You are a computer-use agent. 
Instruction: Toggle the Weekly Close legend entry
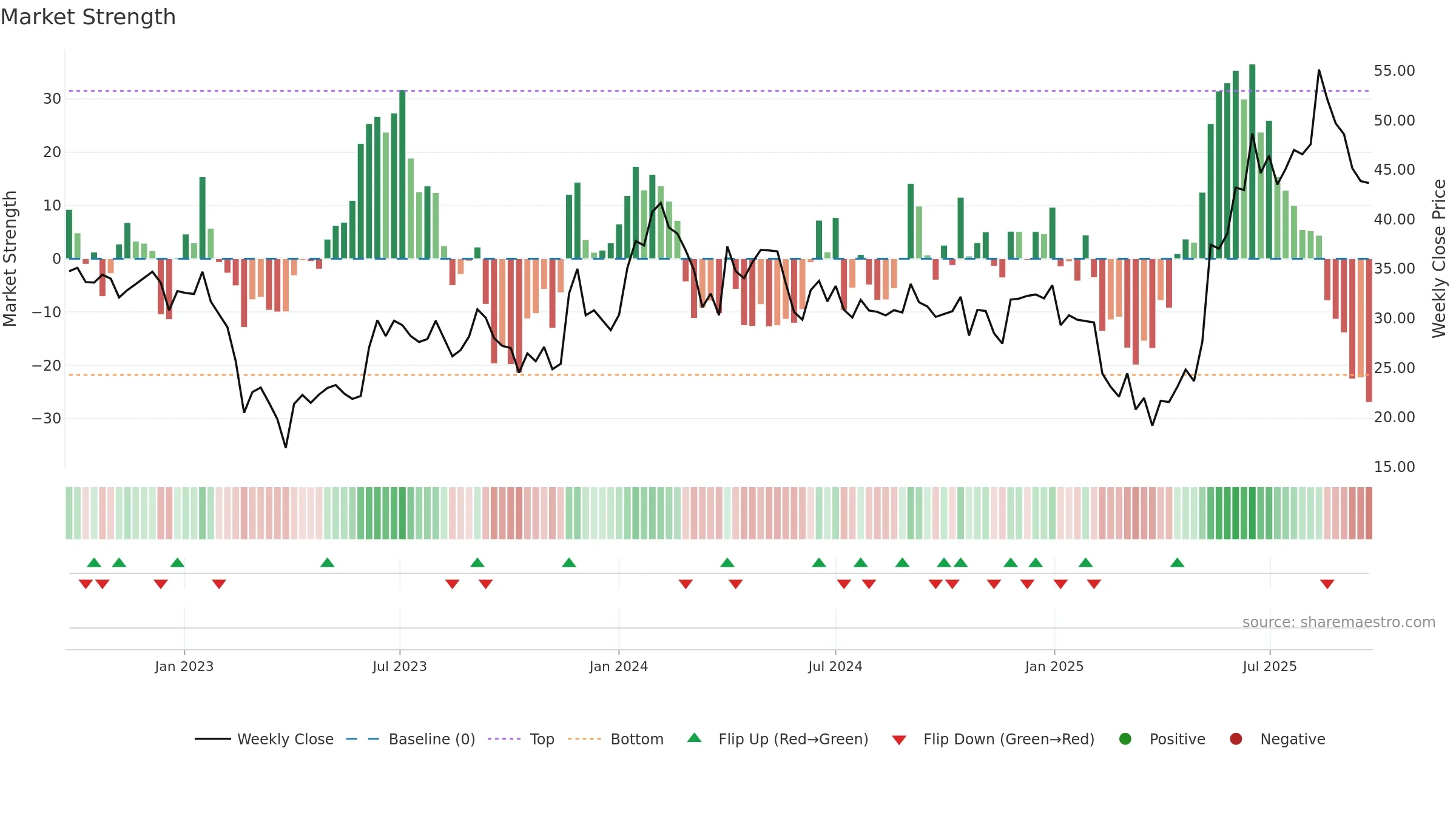[264, 739]
